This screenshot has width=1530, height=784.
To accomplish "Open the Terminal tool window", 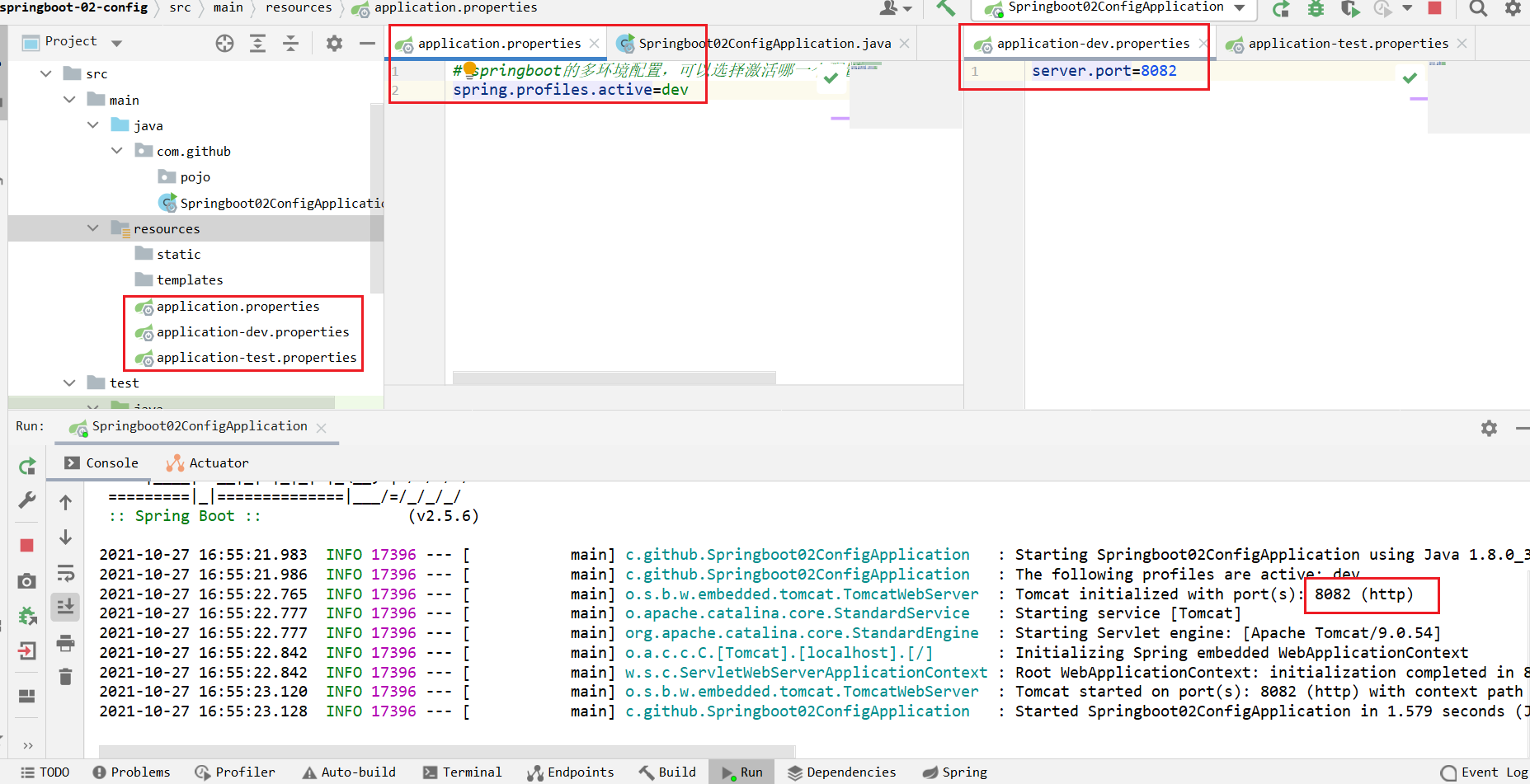I will coord(463,772).
